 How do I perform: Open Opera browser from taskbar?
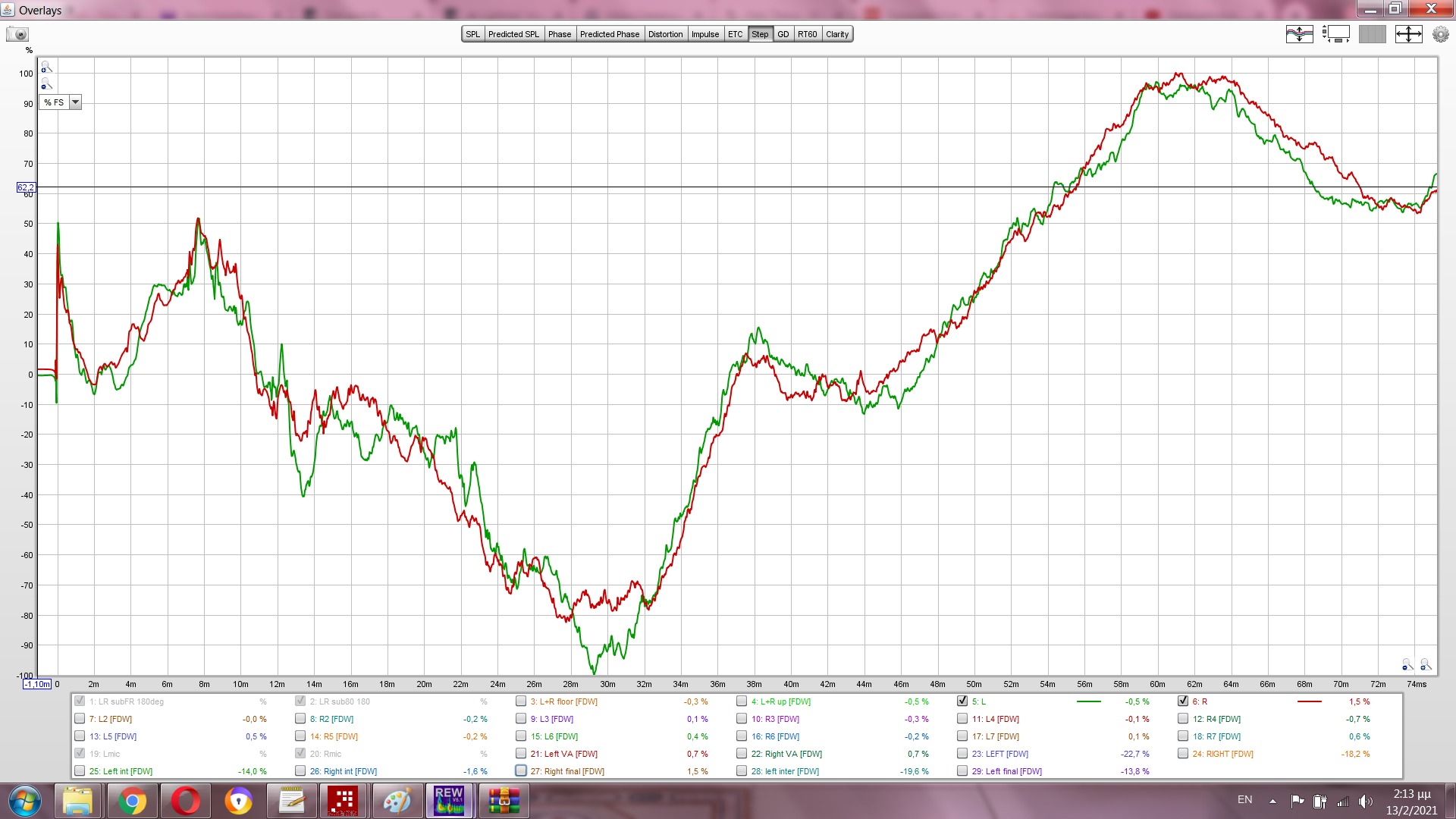click(x=185, y=801)
